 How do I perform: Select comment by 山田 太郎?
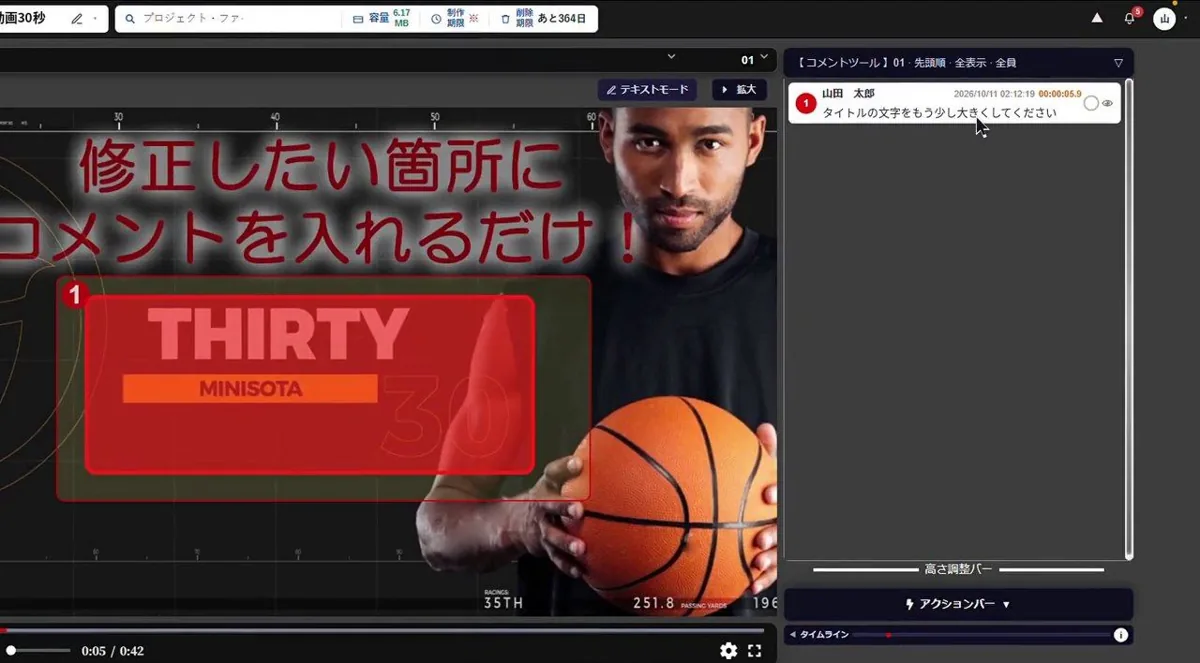pyautogui.click(x=954, y=103)
